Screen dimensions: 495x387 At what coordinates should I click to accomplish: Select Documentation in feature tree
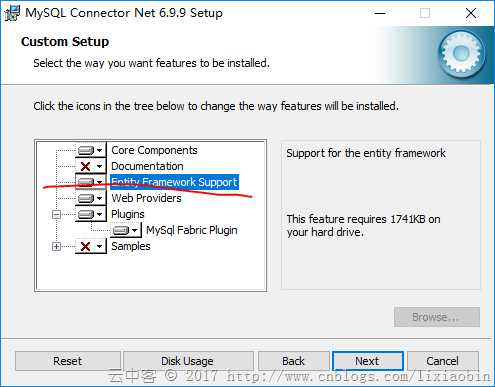(x=147, y=166)
